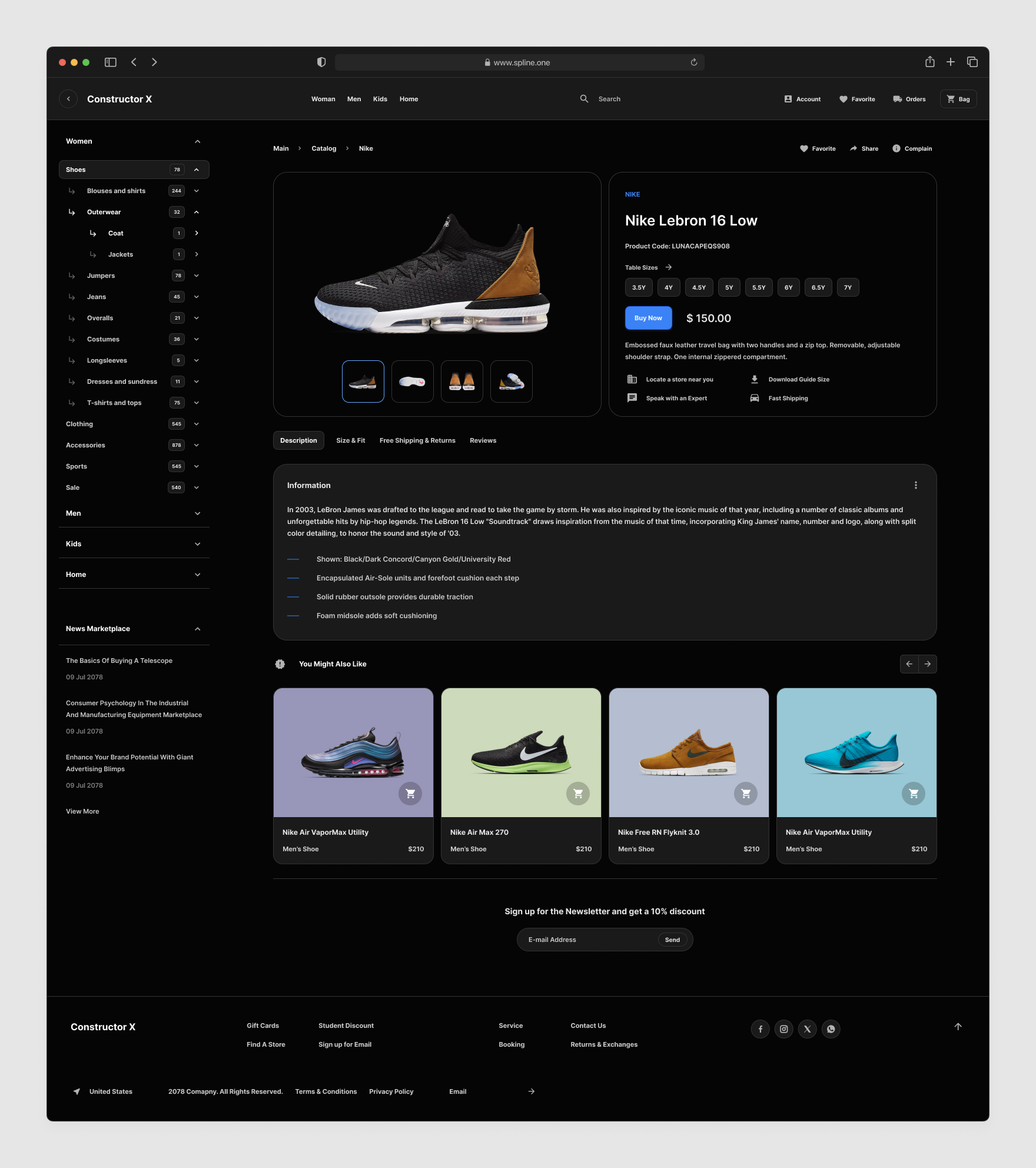Expand the Jumpers category
This screenshot has height=1168, width=1036.
[x=197, y=276]
